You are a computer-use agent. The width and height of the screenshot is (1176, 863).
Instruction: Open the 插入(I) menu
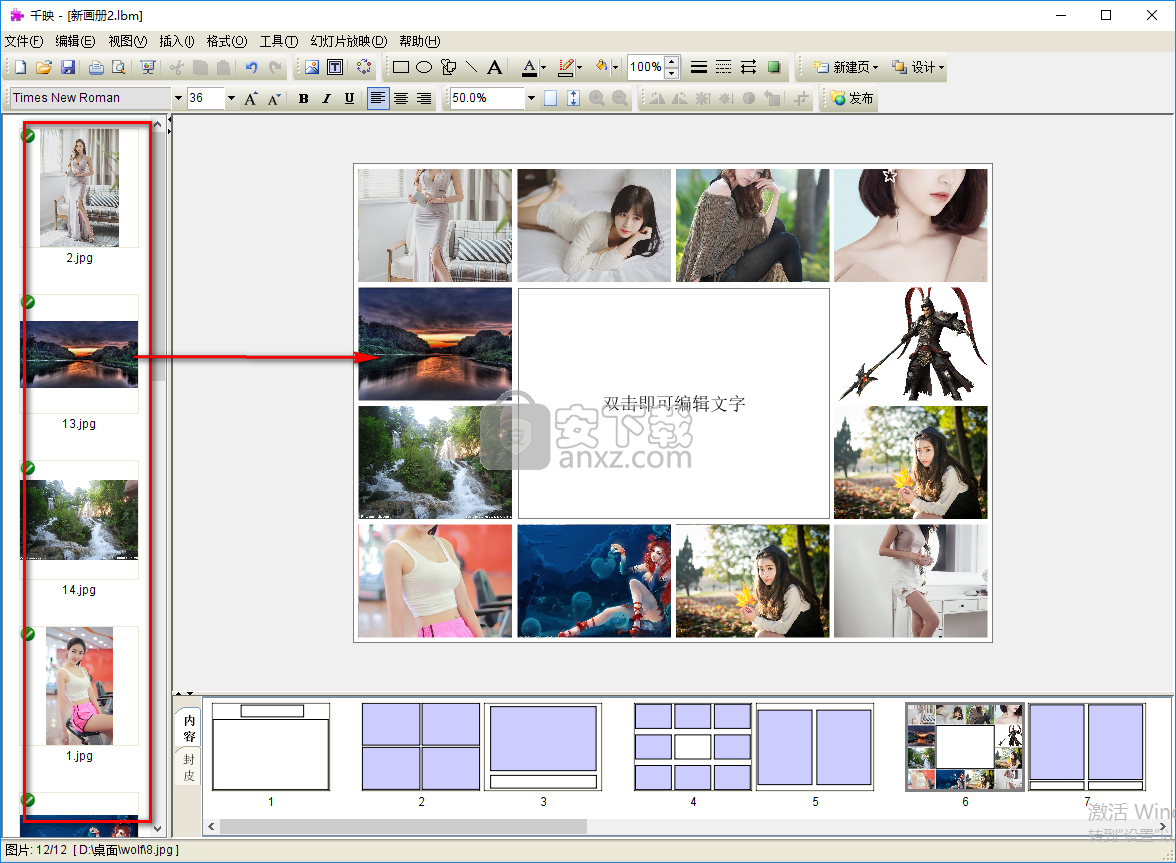(177, 41)
